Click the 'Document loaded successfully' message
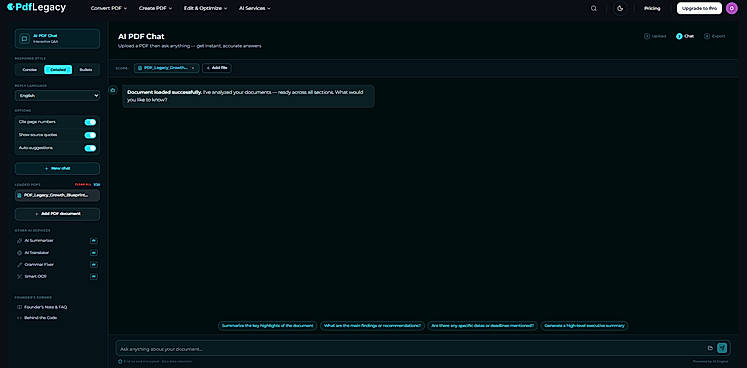The width and height of the screenshot is (747, 368). click(248, 96)
